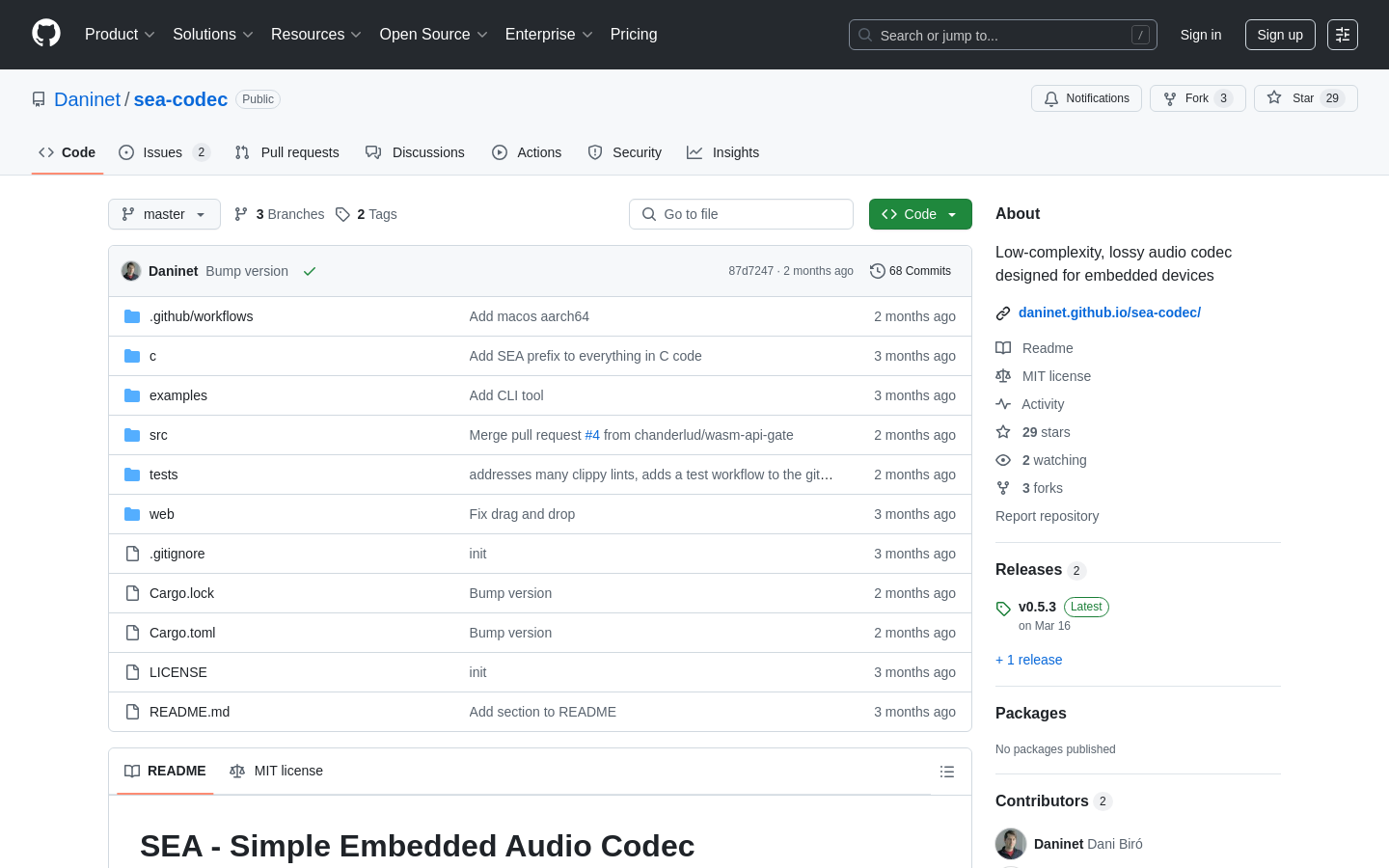Click the tests folder icon
Viewport: 1389px width, 868px height.
132,475
